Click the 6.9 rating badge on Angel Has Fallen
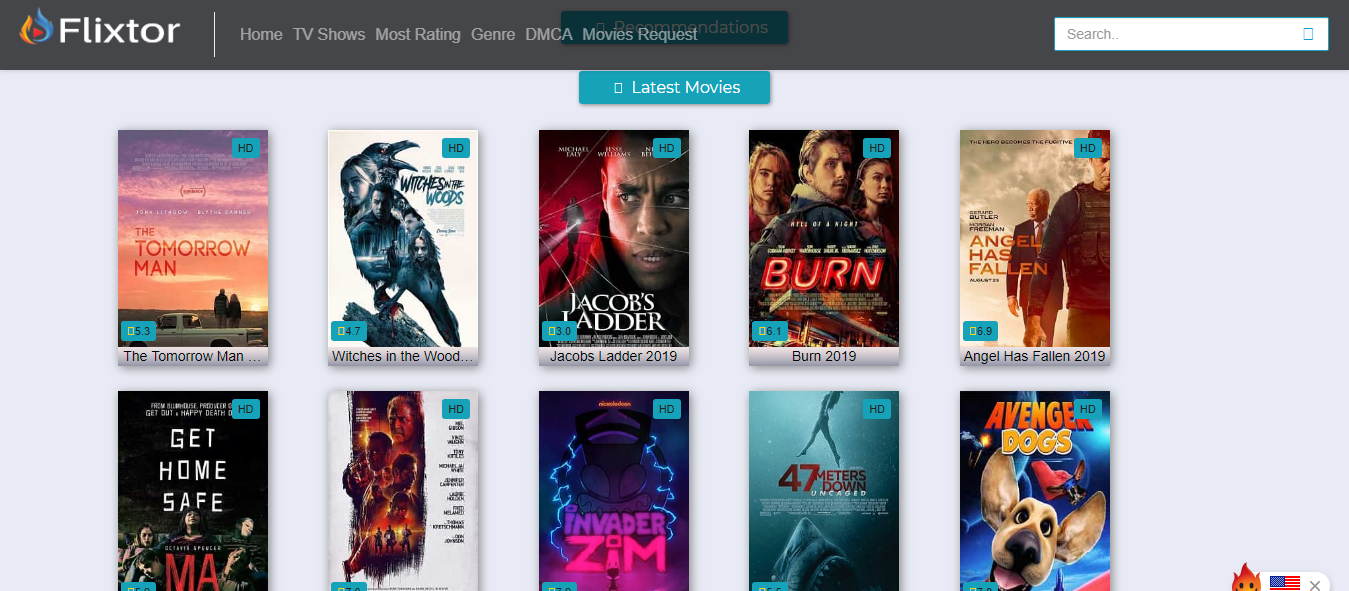1349x591 pixels. [x=980, y=331]
